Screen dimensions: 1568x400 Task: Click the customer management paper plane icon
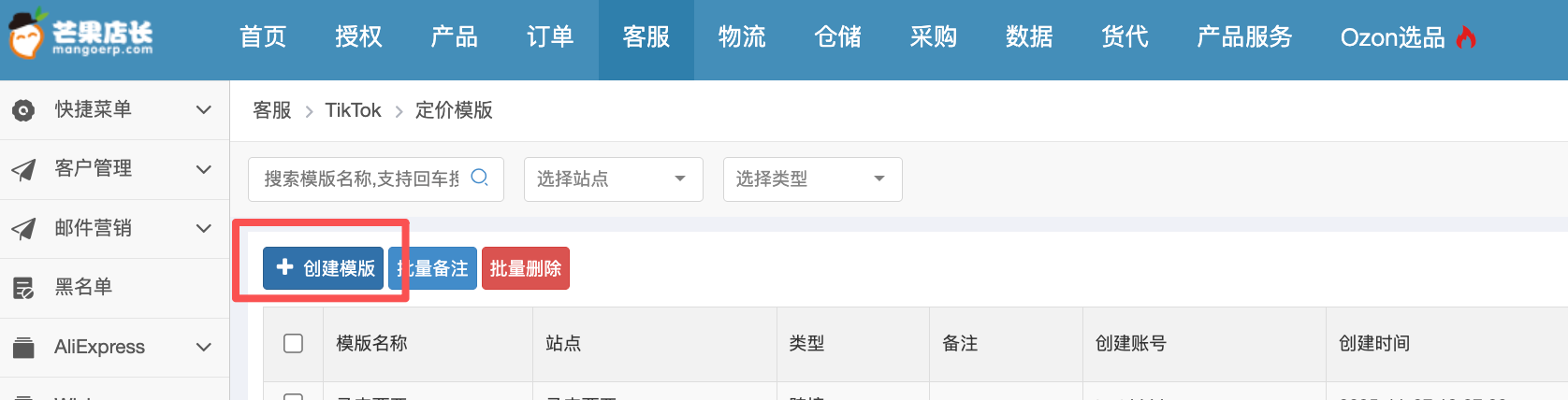(23, 169)
